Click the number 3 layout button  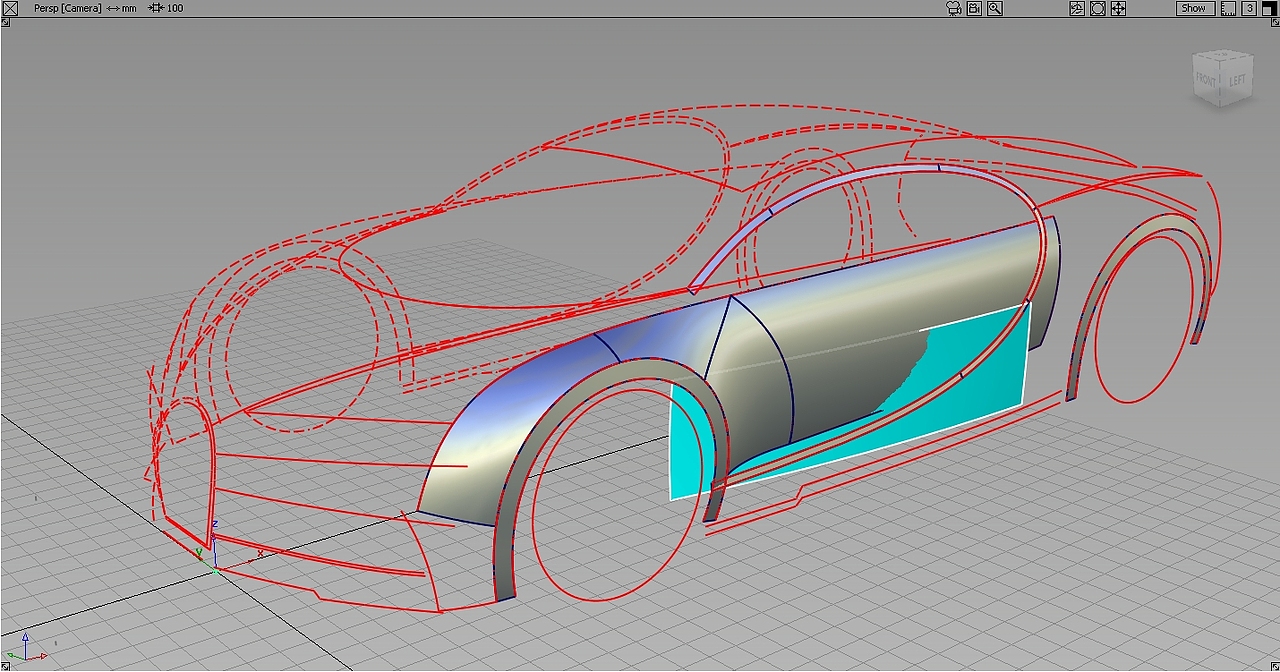pyautogui.click(x=1249, y=8)
